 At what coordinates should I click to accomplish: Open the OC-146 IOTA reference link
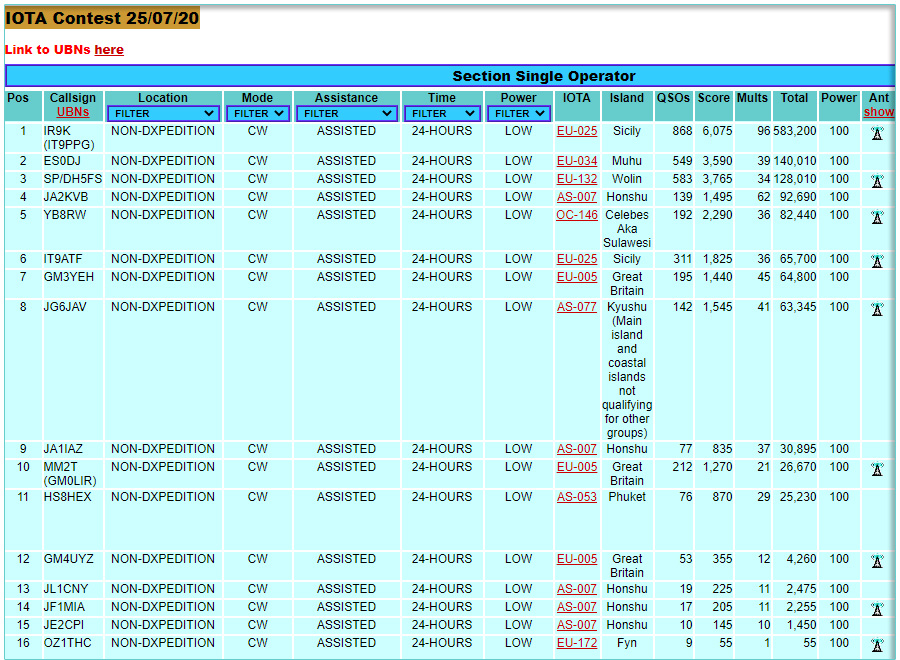577,215
